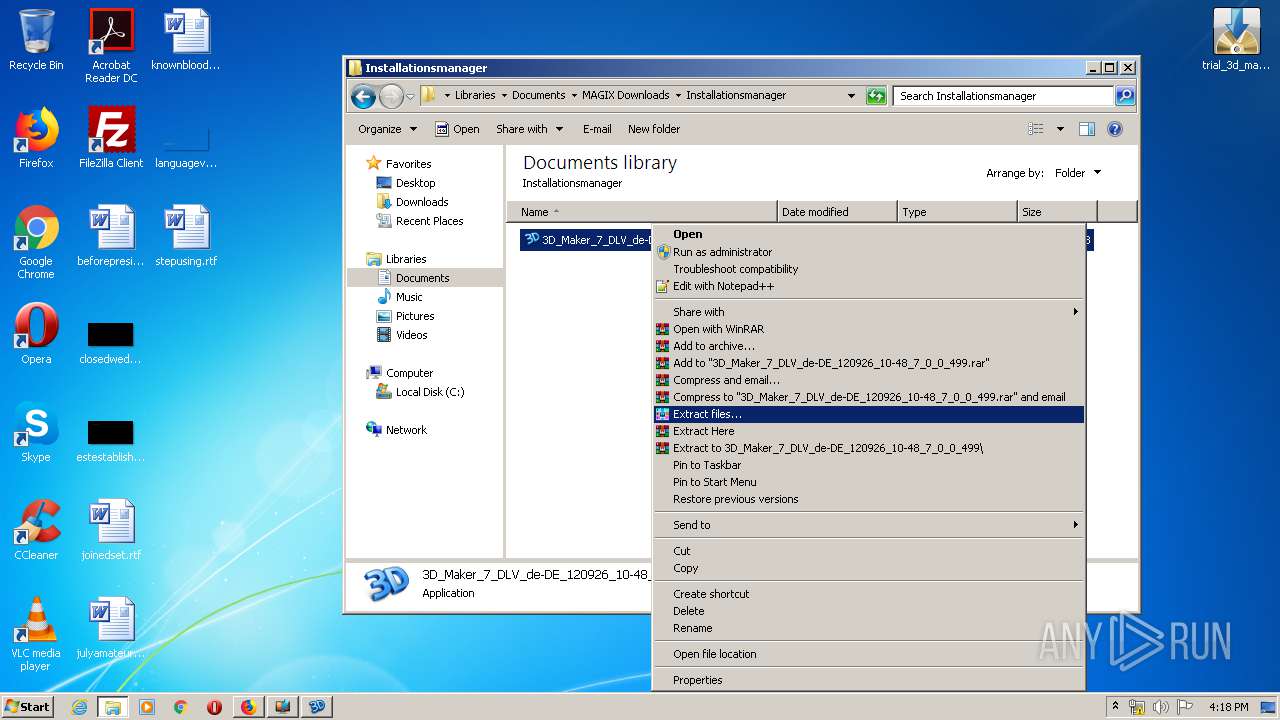Open Recycle Bin desktop icon
Image resolution: width=1280 pixels, height=720 pixels.
[x=36, y=40]
